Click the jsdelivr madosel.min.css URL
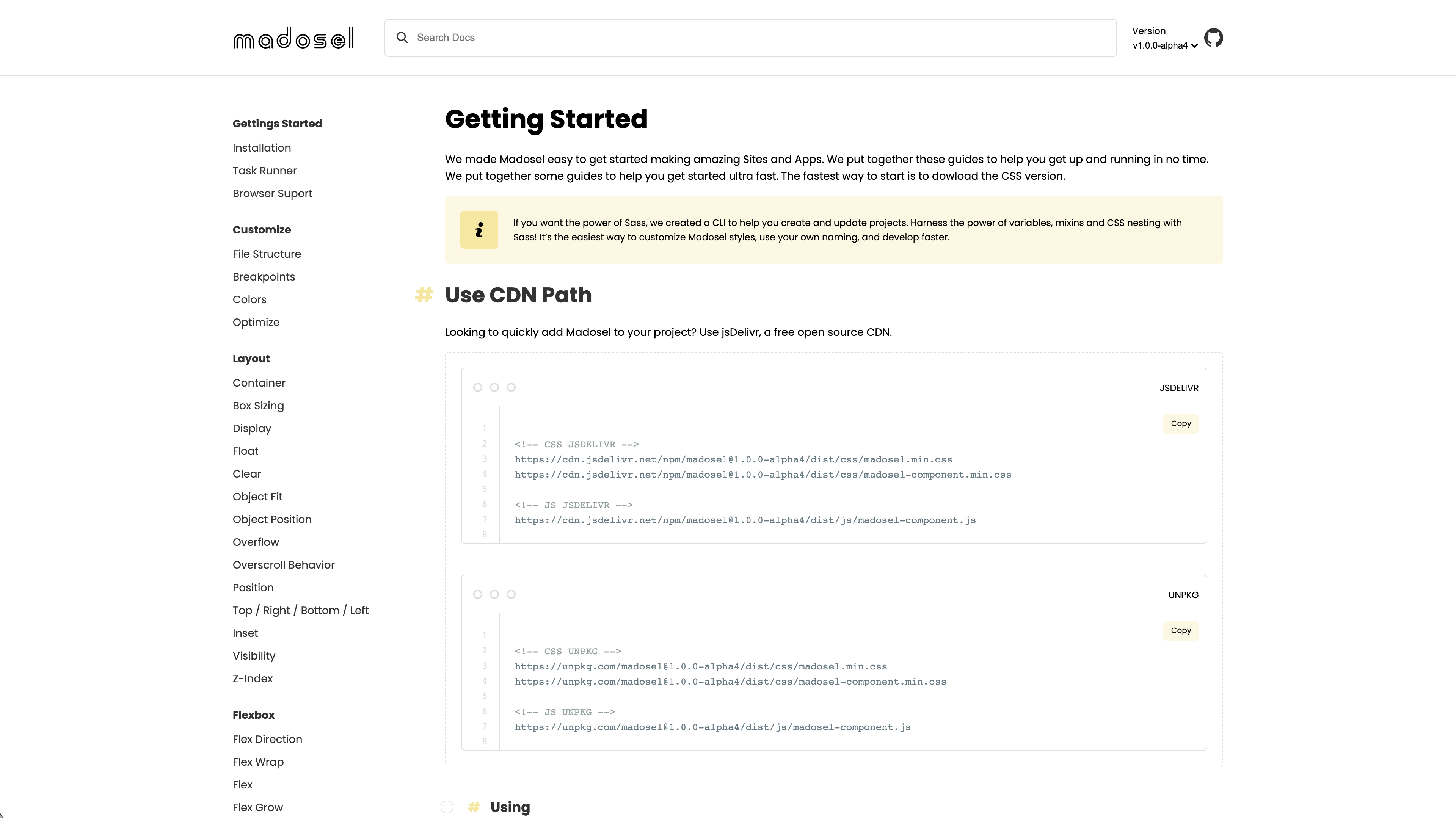Viewport: 1456px width, 818px height. tap(733, 459)
